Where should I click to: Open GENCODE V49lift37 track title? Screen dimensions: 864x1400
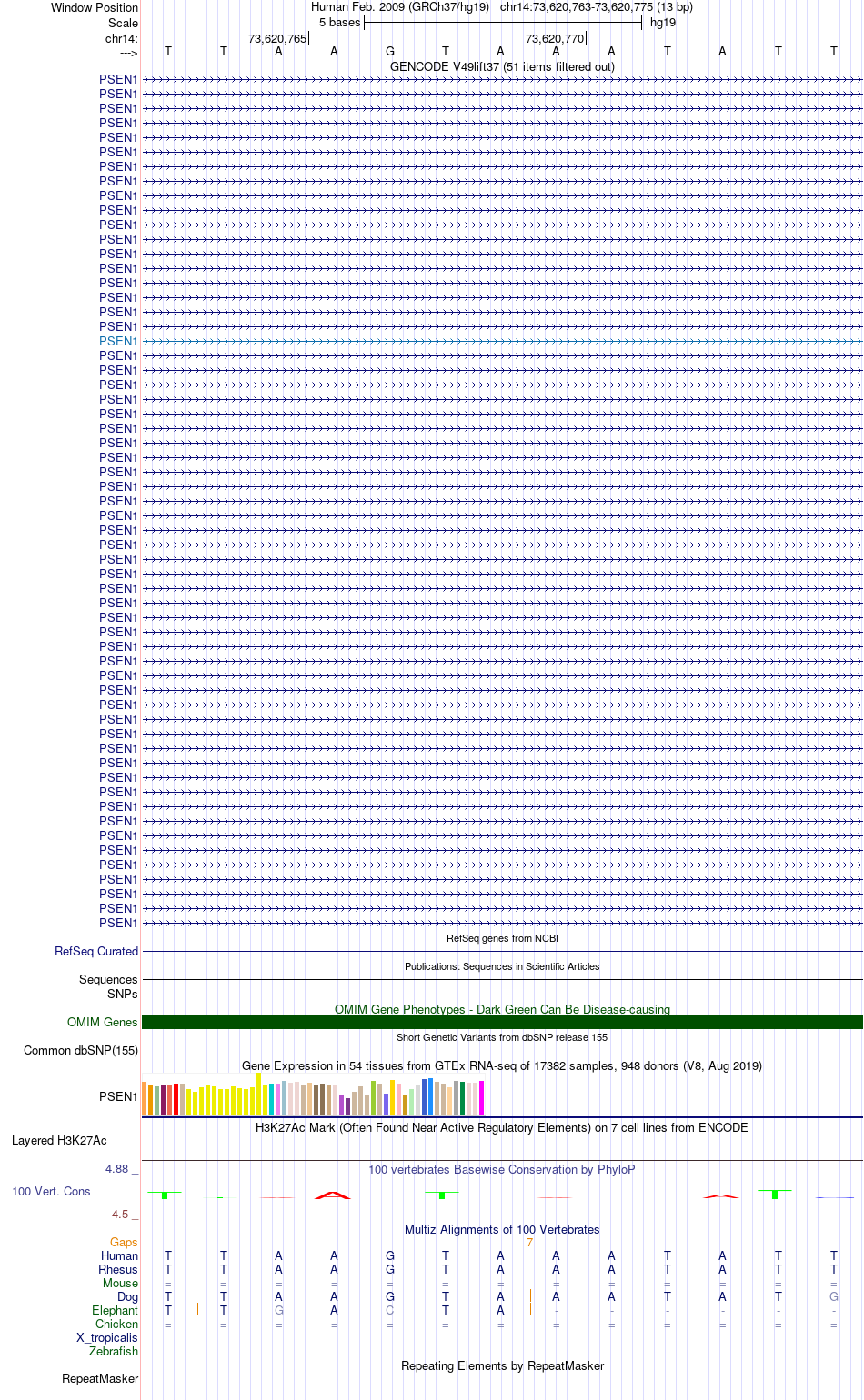pyautogui.click(x=502, y=66)
